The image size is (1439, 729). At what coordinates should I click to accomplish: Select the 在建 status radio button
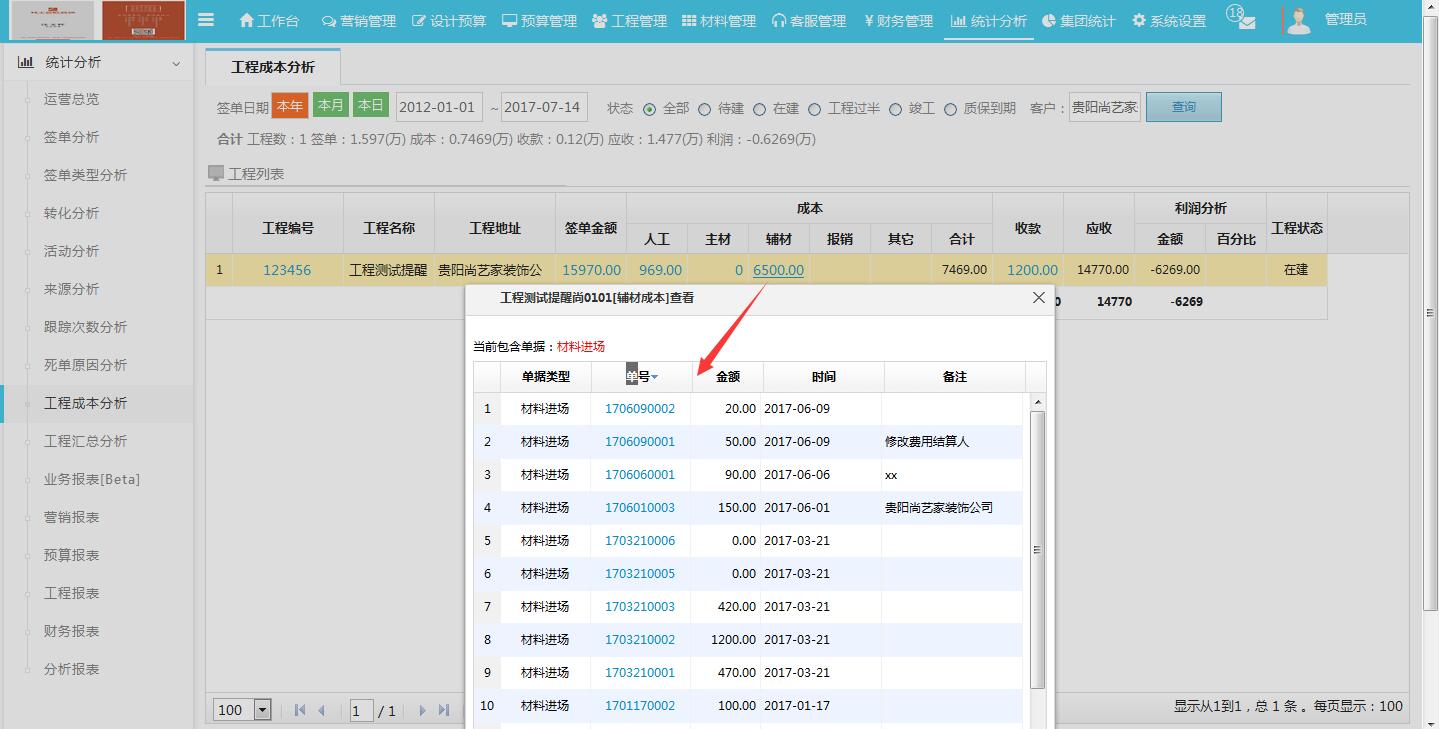coord(760,109)
